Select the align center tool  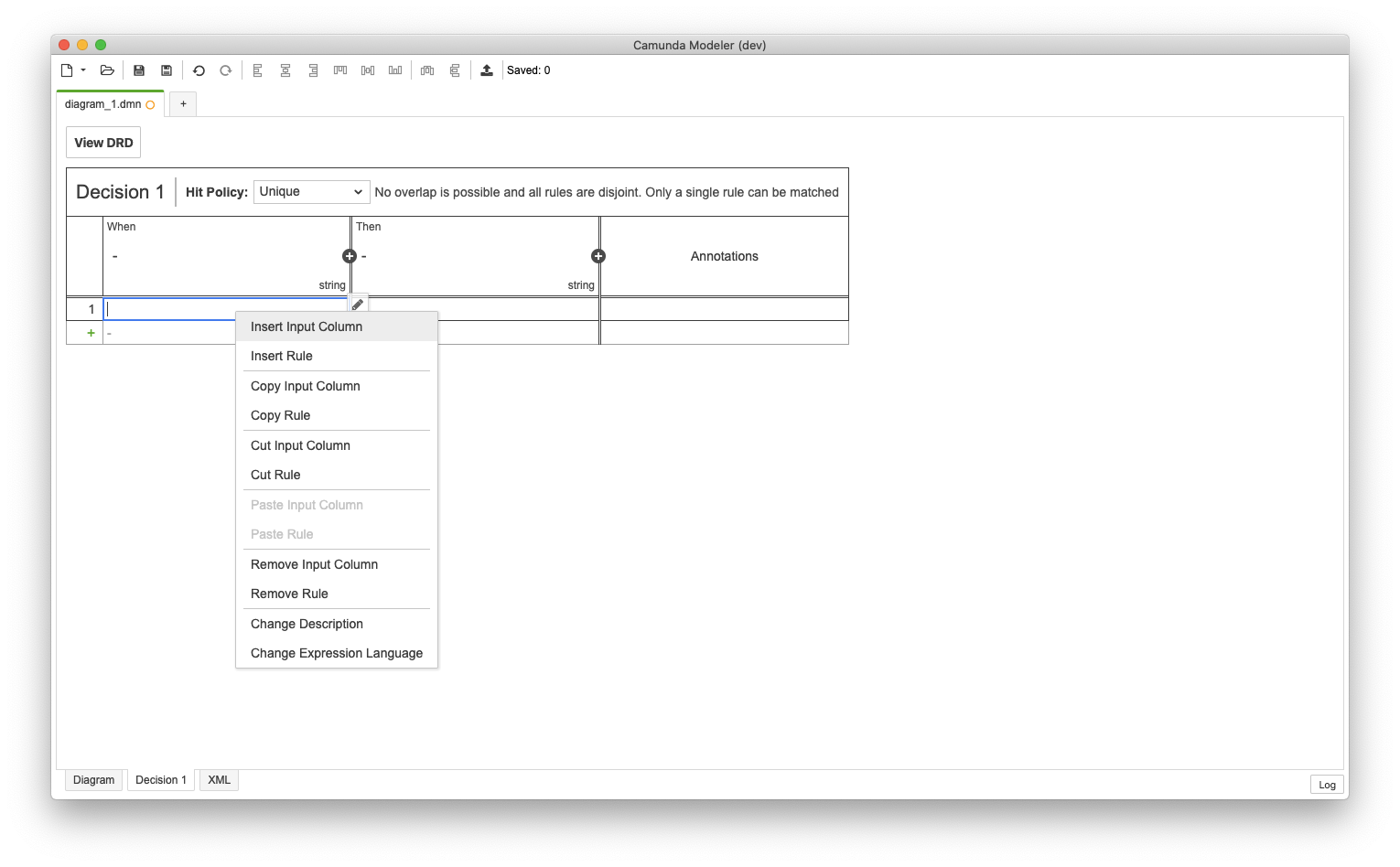[x=285, y=70]
